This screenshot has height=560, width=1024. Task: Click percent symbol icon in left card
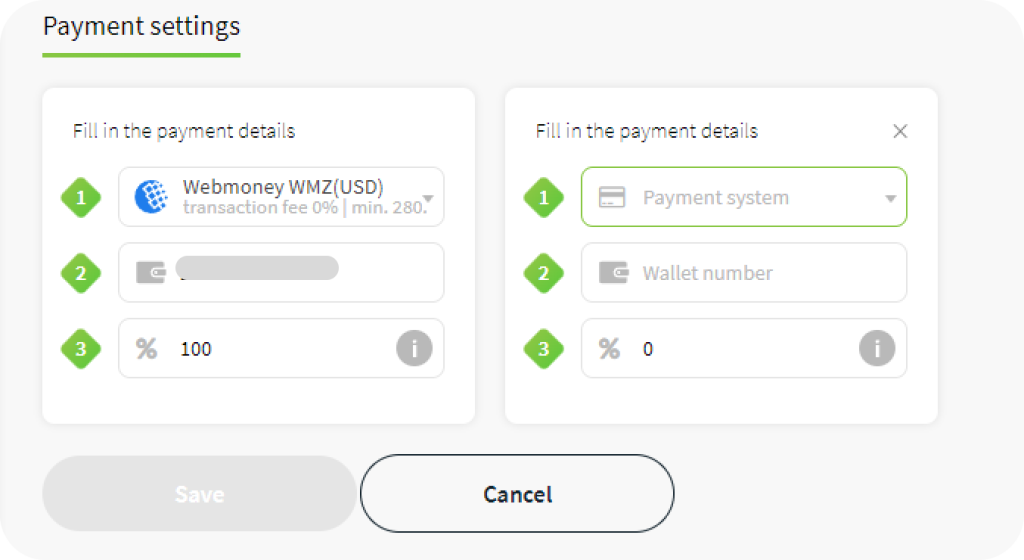coord(146,349)
